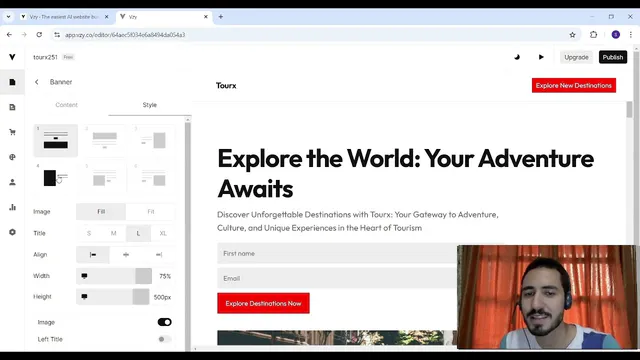
Task: Set alignment to center
Action: 126,255
